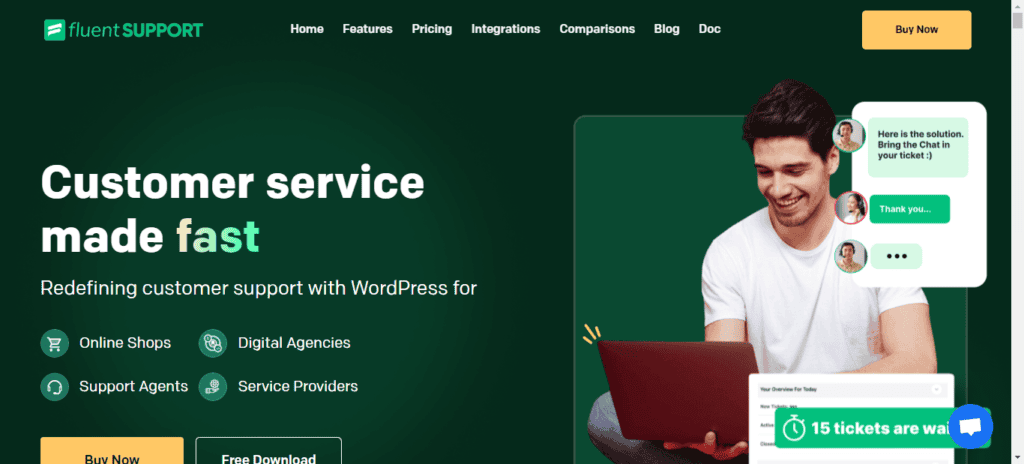The image size is (1024, 464).
Task: Click the Service Providers icon
Action: 213,386
